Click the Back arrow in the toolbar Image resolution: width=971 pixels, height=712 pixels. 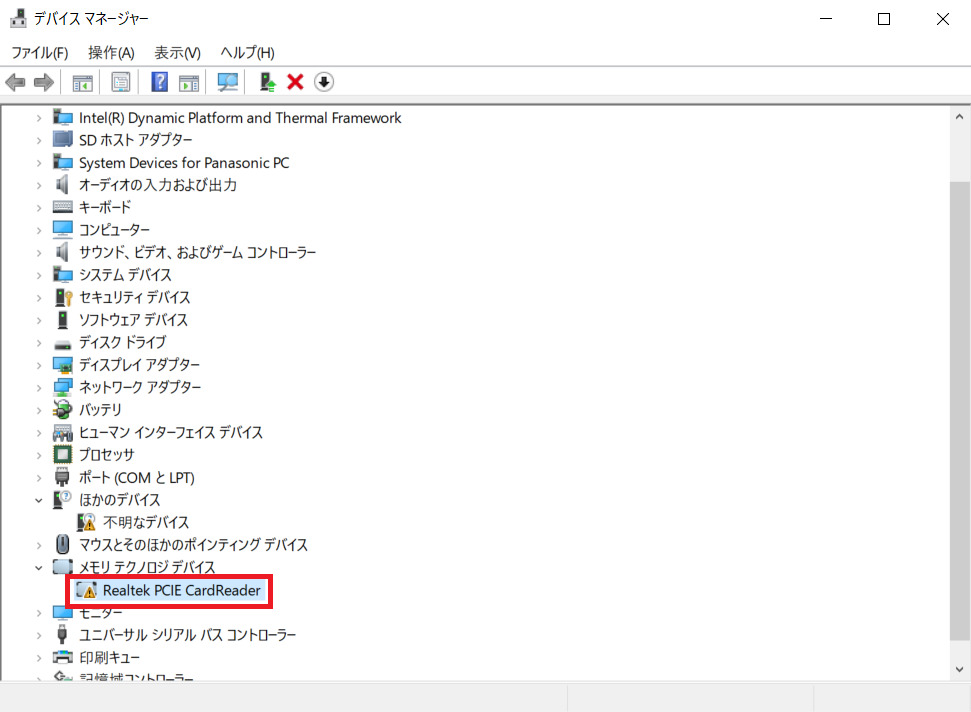click(16, 82)
